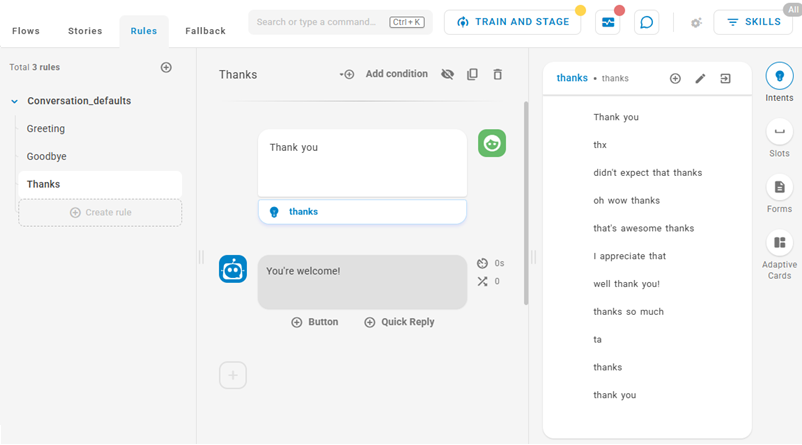Edit the Thank you user message
This screenshot has width=802, height=445.
tap(362, 163)
